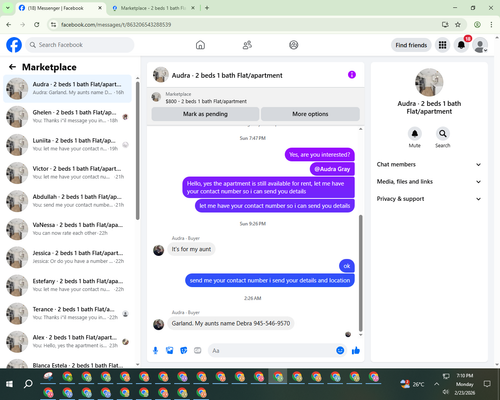Viewport: 500px width, 400px height.
Task: Bookmark this page with the star icon
Action: coord(458,25)
